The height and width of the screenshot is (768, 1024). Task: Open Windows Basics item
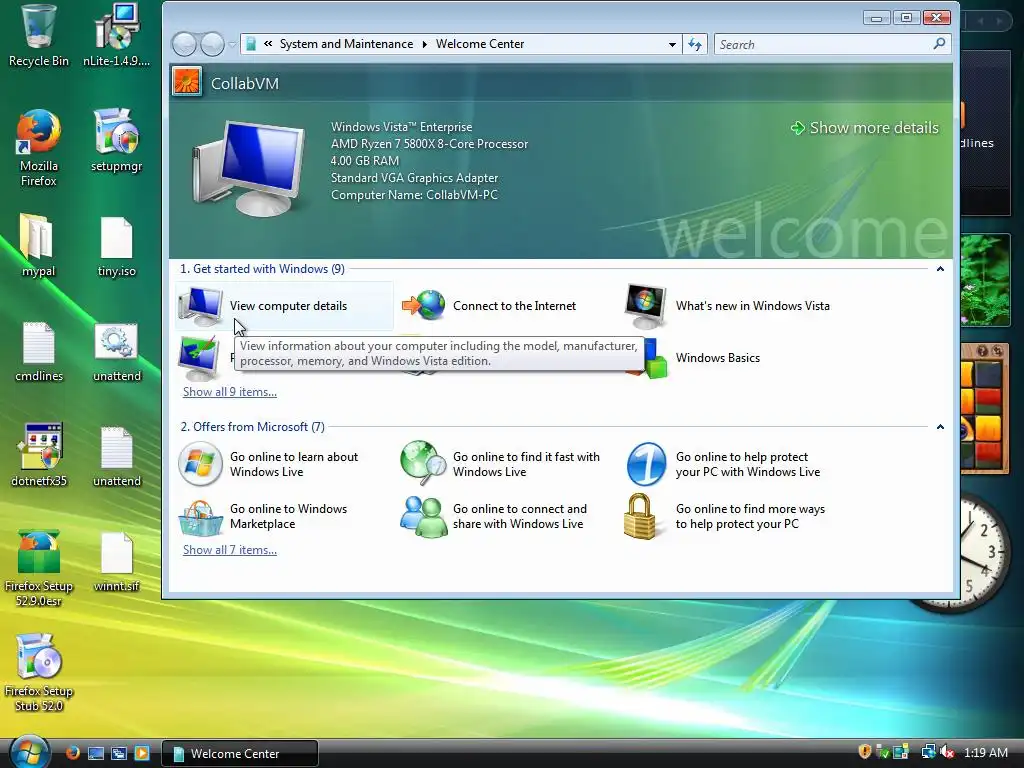pos(718,358)
